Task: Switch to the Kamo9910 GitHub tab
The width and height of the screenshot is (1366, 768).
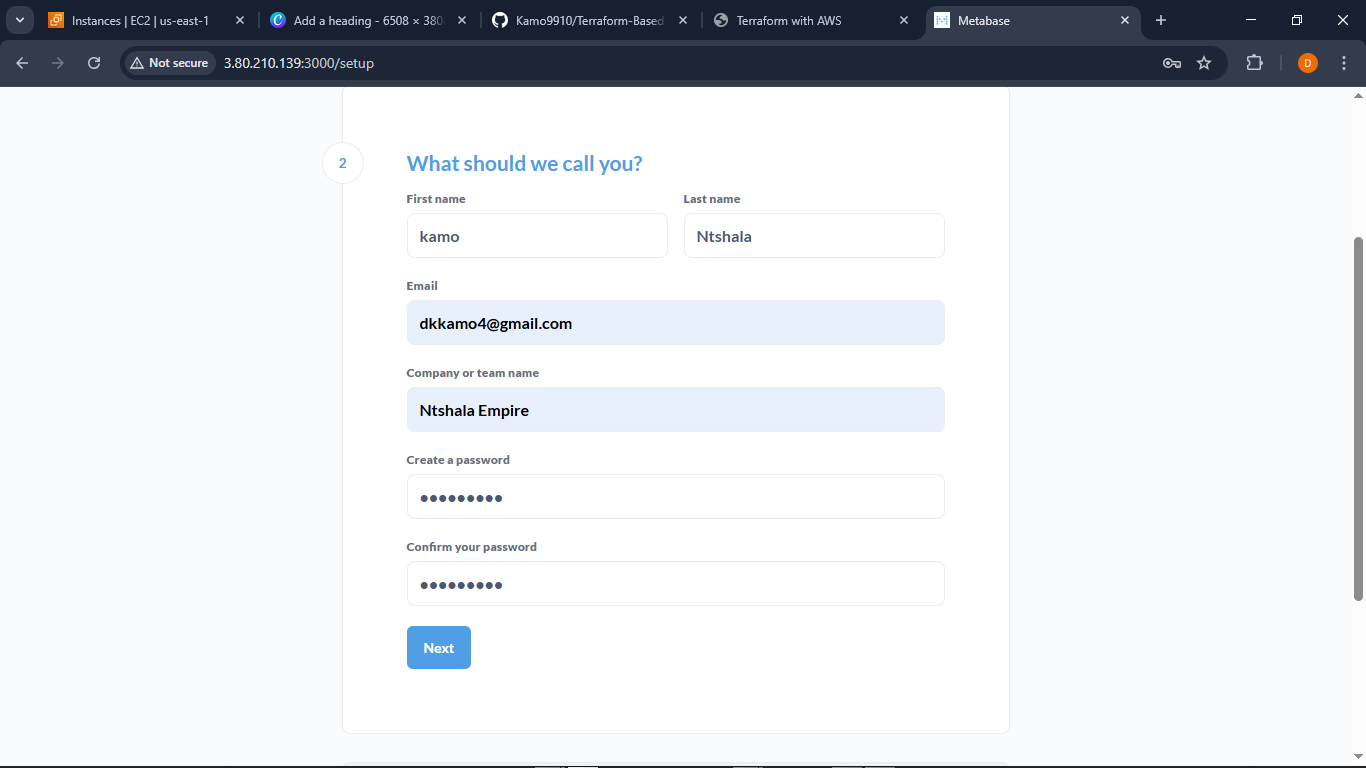Action: pyautogui.click(x=589, y=20)
